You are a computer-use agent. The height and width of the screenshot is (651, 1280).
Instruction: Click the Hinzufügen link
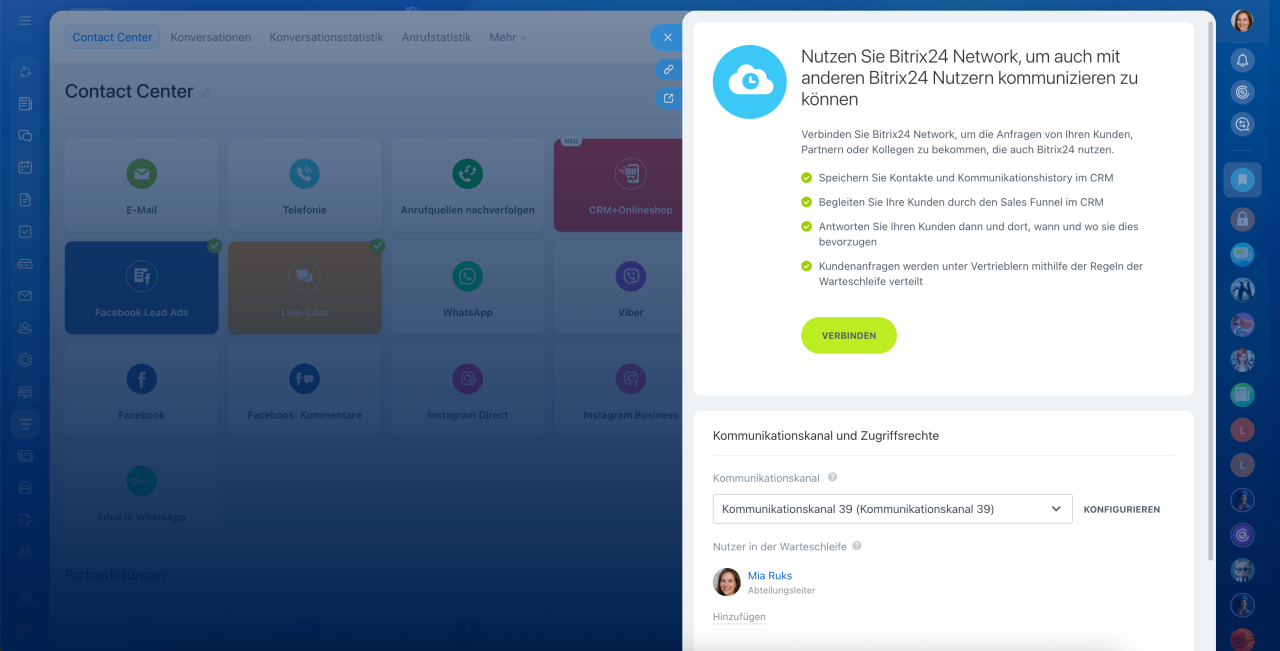739,617
